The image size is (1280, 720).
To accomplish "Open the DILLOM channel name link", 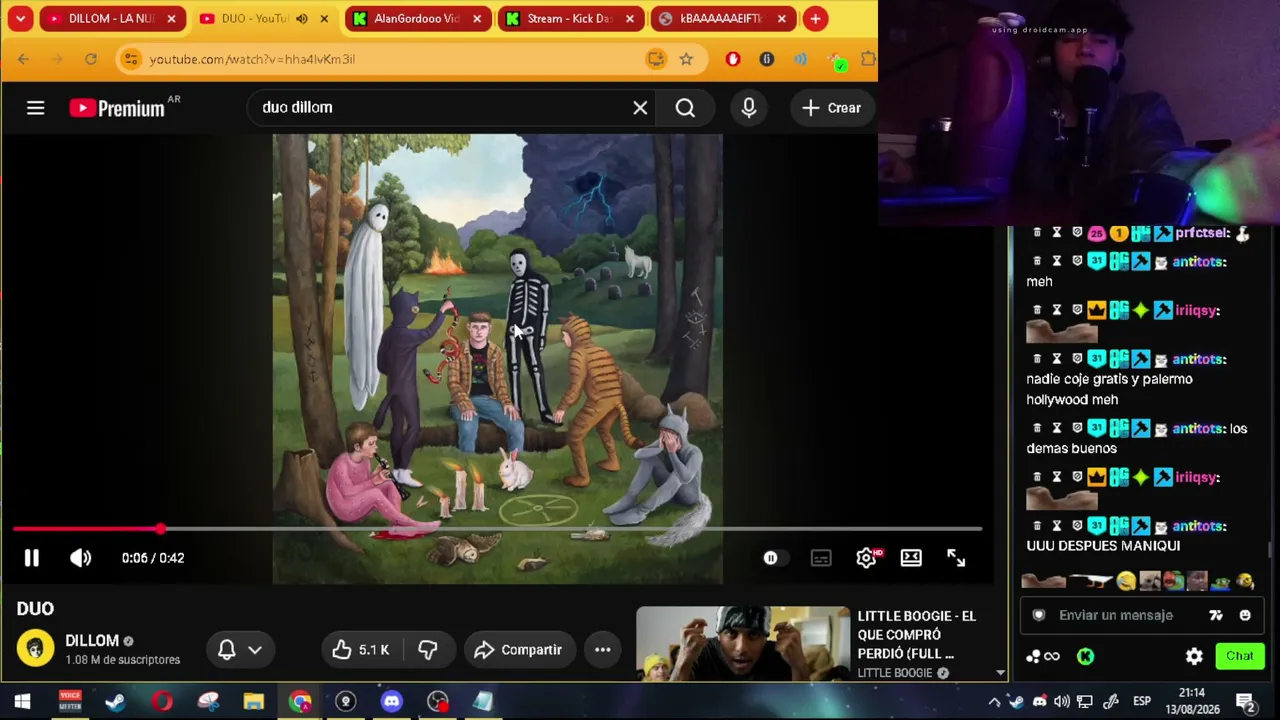I will tap(92, 641).
